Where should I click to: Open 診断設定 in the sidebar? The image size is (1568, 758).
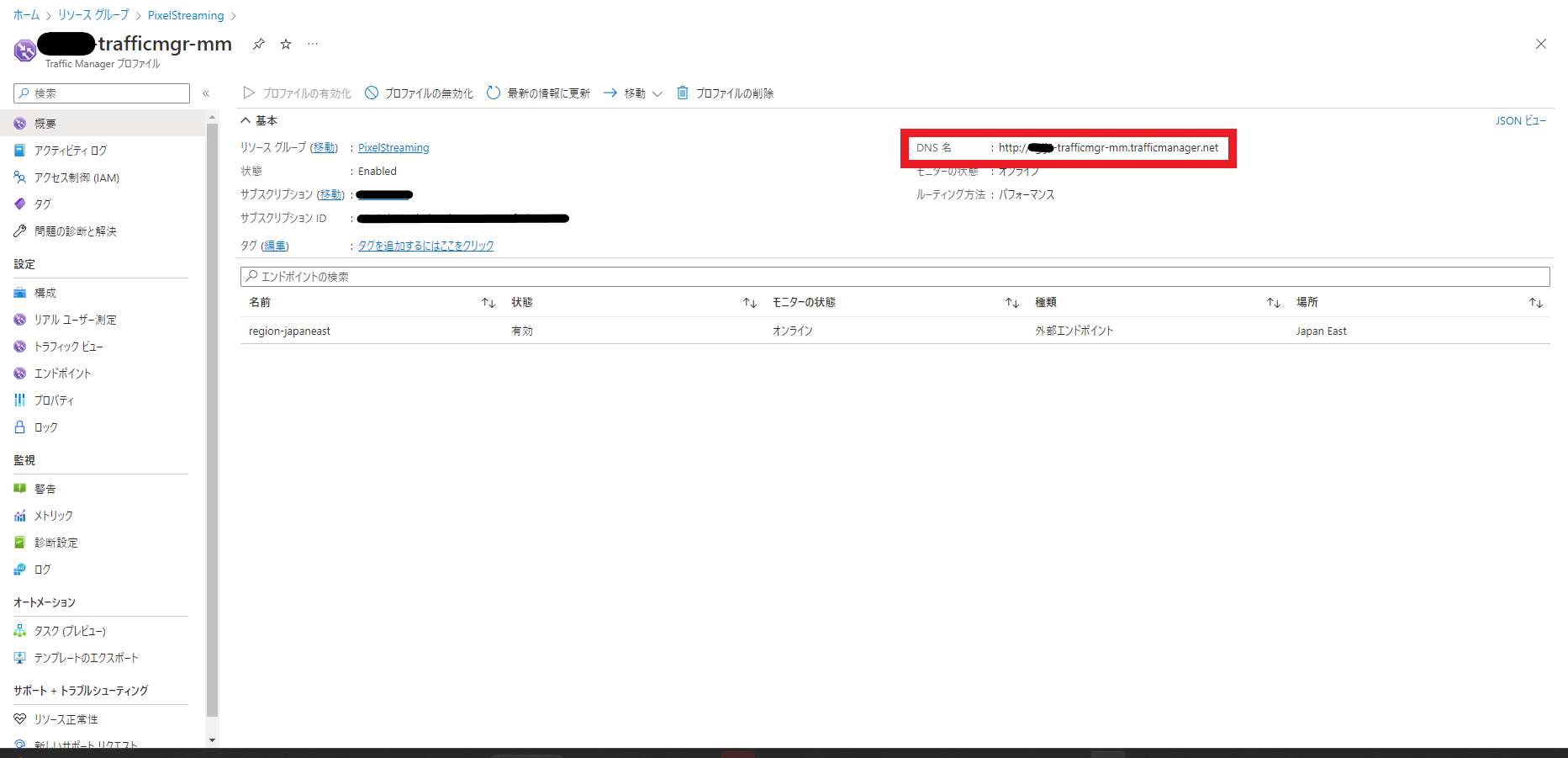(56, 542)
